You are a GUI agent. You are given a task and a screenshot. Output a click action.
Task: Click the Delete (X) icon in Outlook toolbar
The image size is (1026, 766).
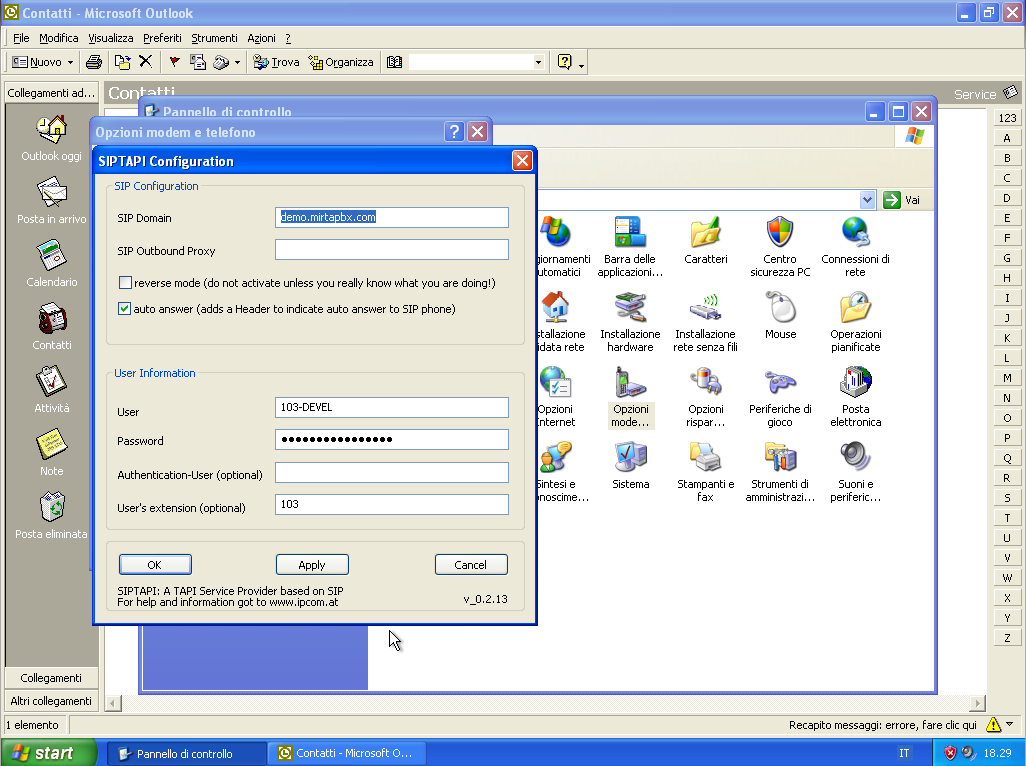point(145,62)
